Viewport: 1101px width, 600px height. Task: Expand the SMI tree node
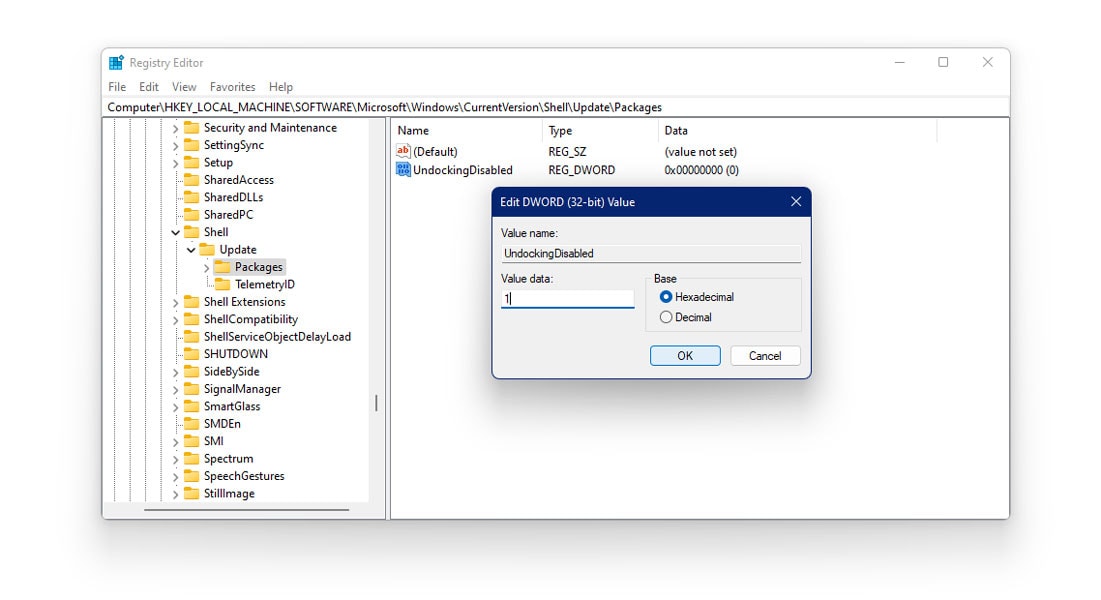(176, 441)
